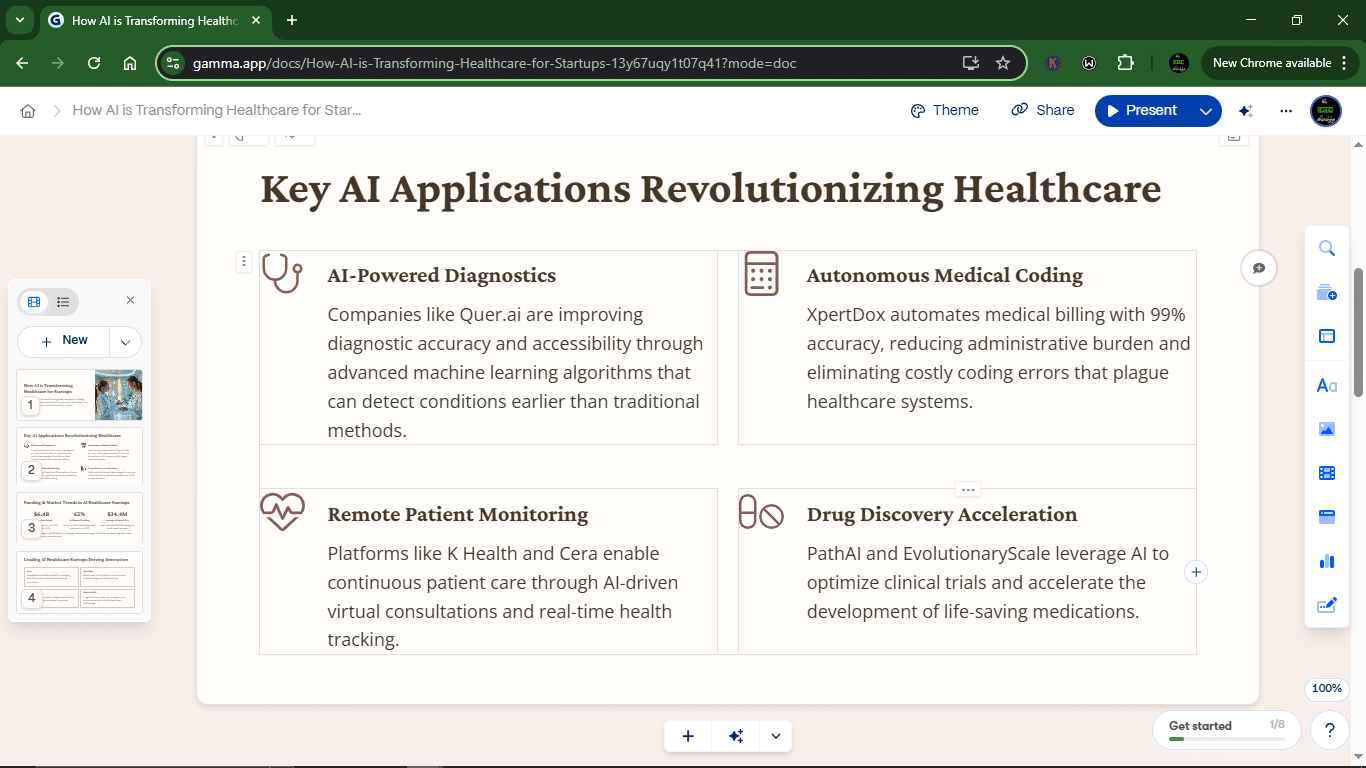Click the paragraph starting 'XpertDox automates medical billing'

click(x=999, y=358)
